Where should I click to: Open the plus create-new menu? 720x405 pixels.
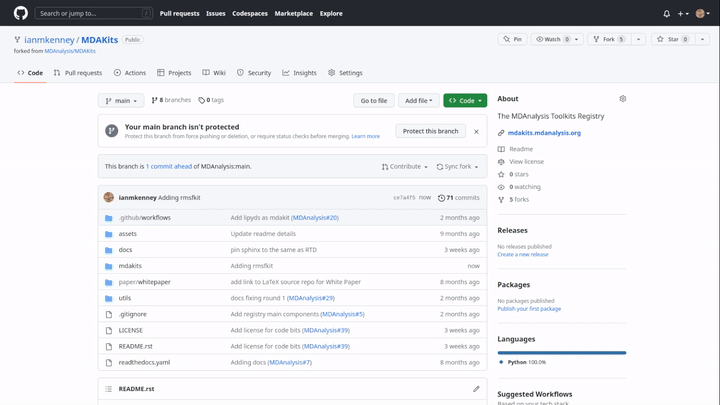pyautogui.click(x=683, y=14)
